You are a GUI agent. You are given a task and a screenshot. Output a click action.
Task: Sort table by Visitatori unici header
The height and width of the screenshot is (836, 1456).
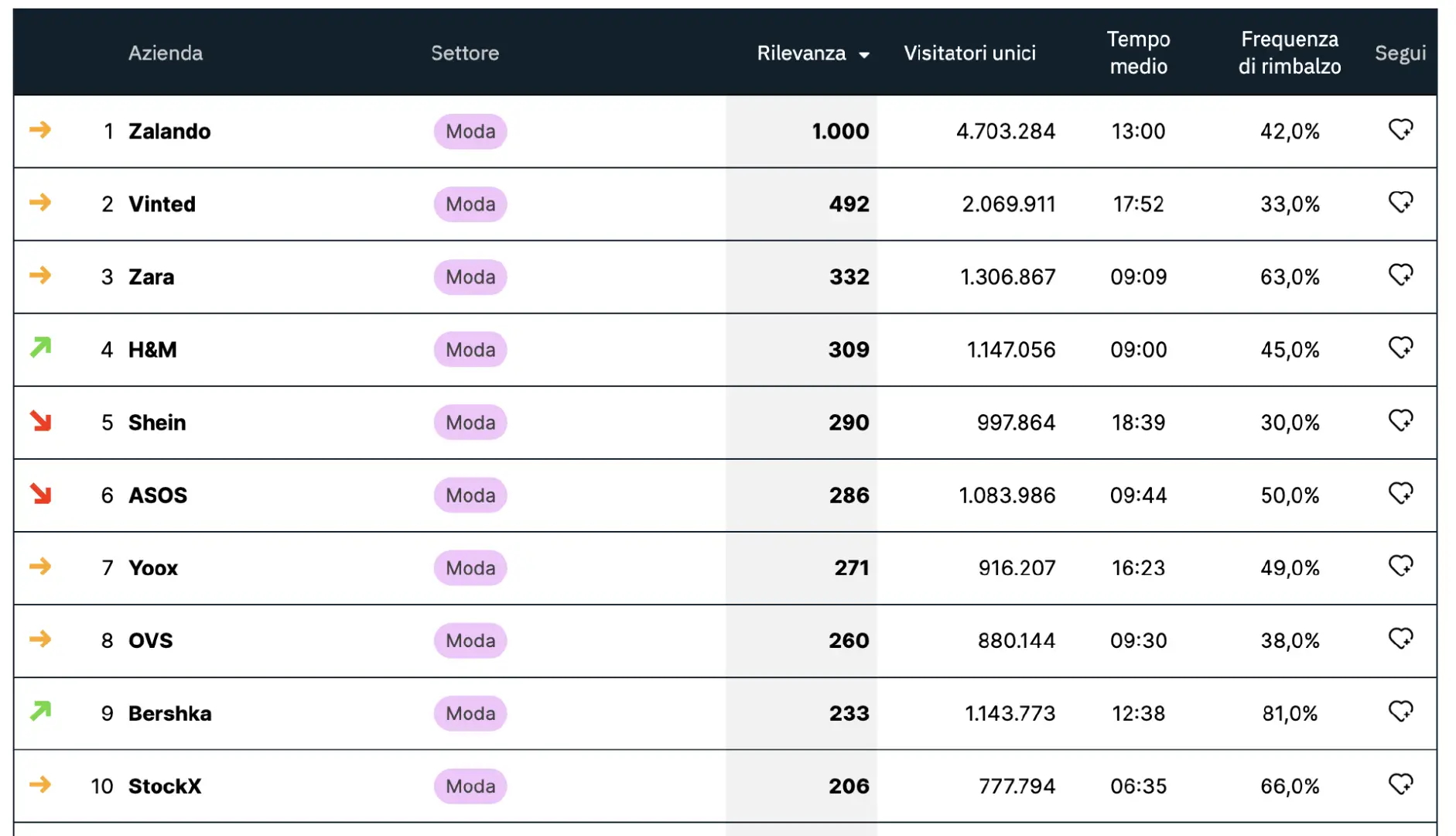click(969, 53)
